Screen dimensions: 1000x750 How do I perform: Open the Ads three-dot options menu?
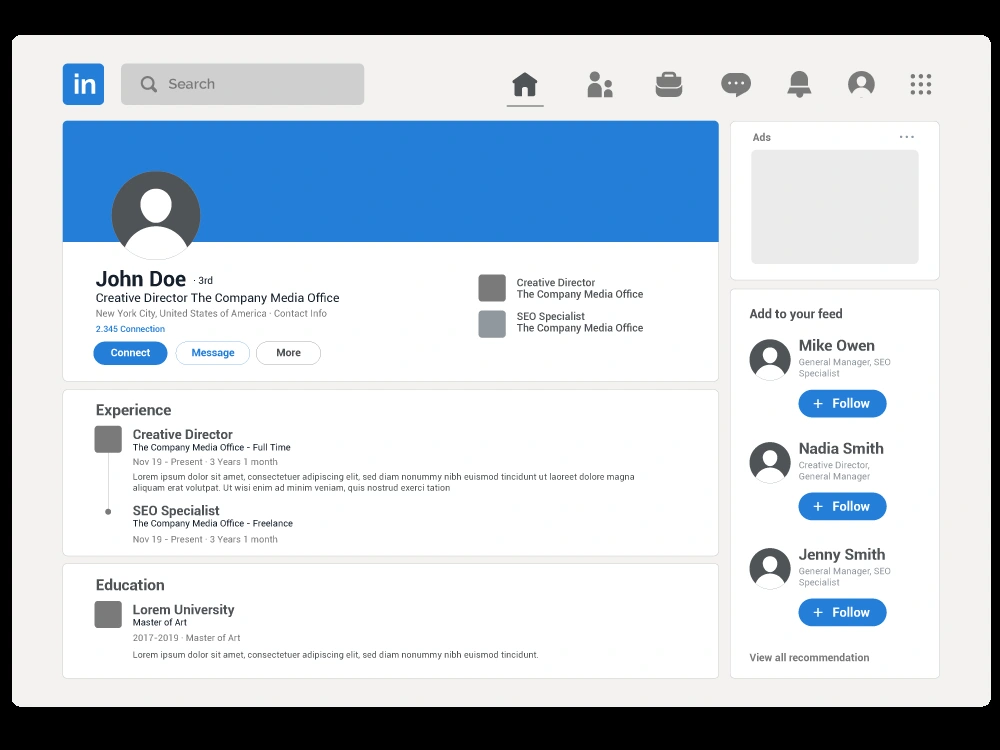[906, 137]
